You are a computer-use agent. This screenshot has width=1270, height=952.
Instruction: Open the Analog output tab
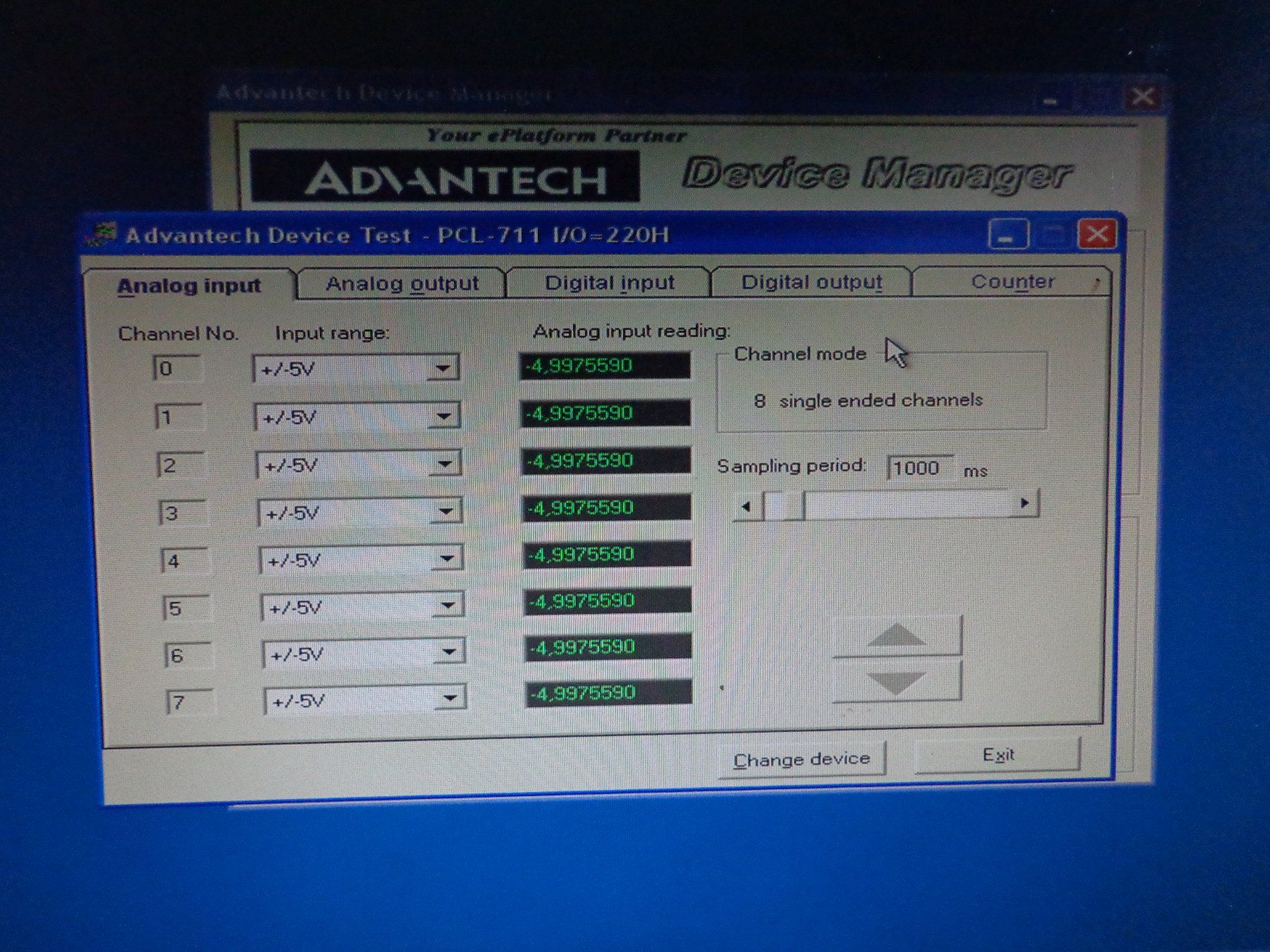[402, 283]
